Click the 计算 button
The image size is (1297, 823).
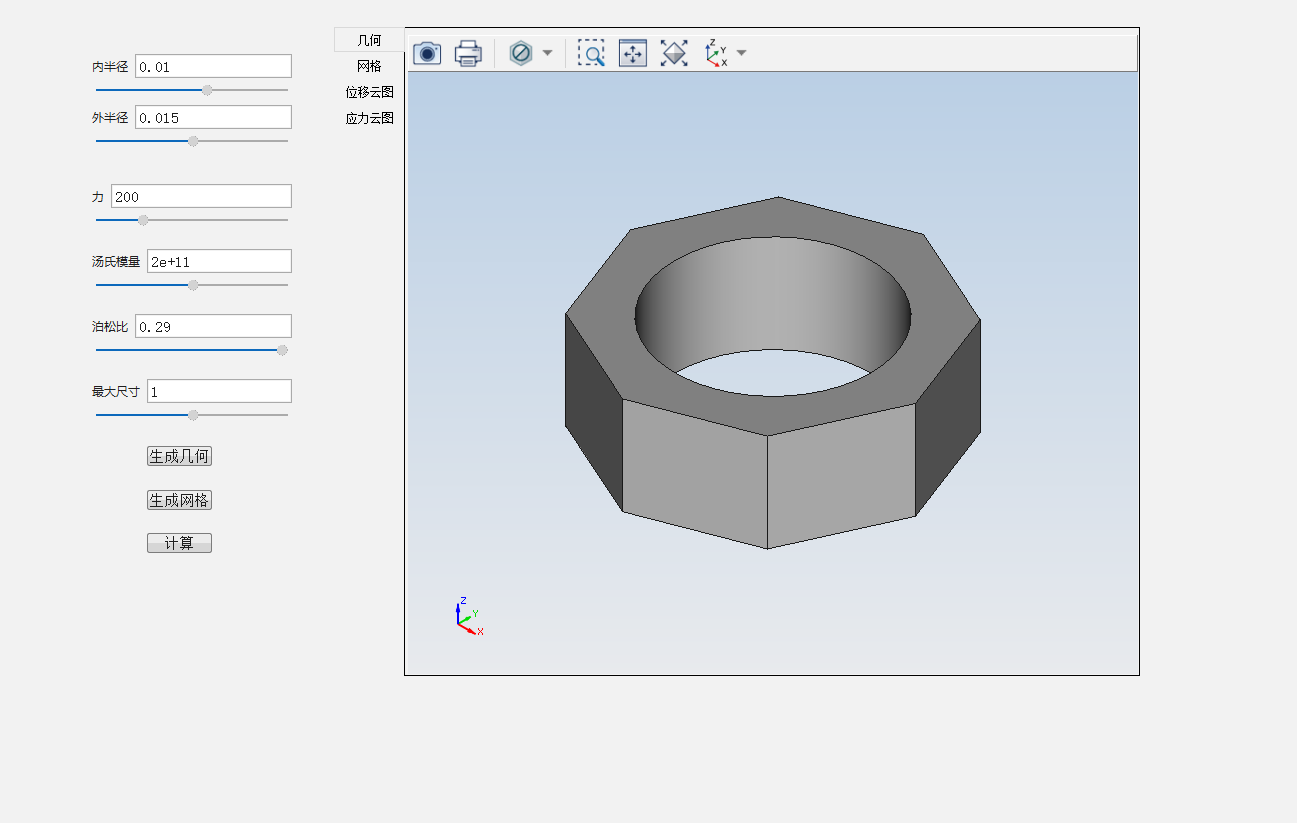179,543
